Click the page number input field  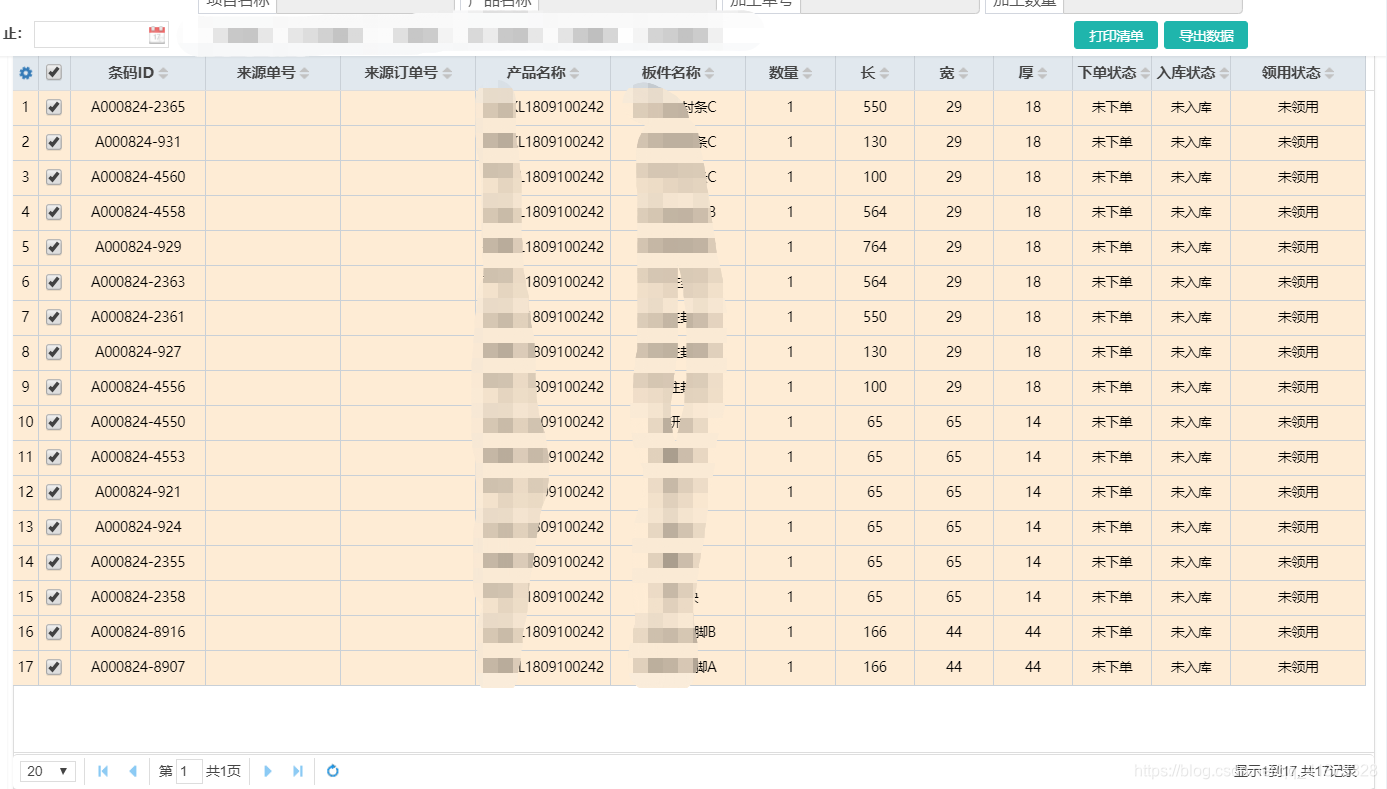click(189, 771)
